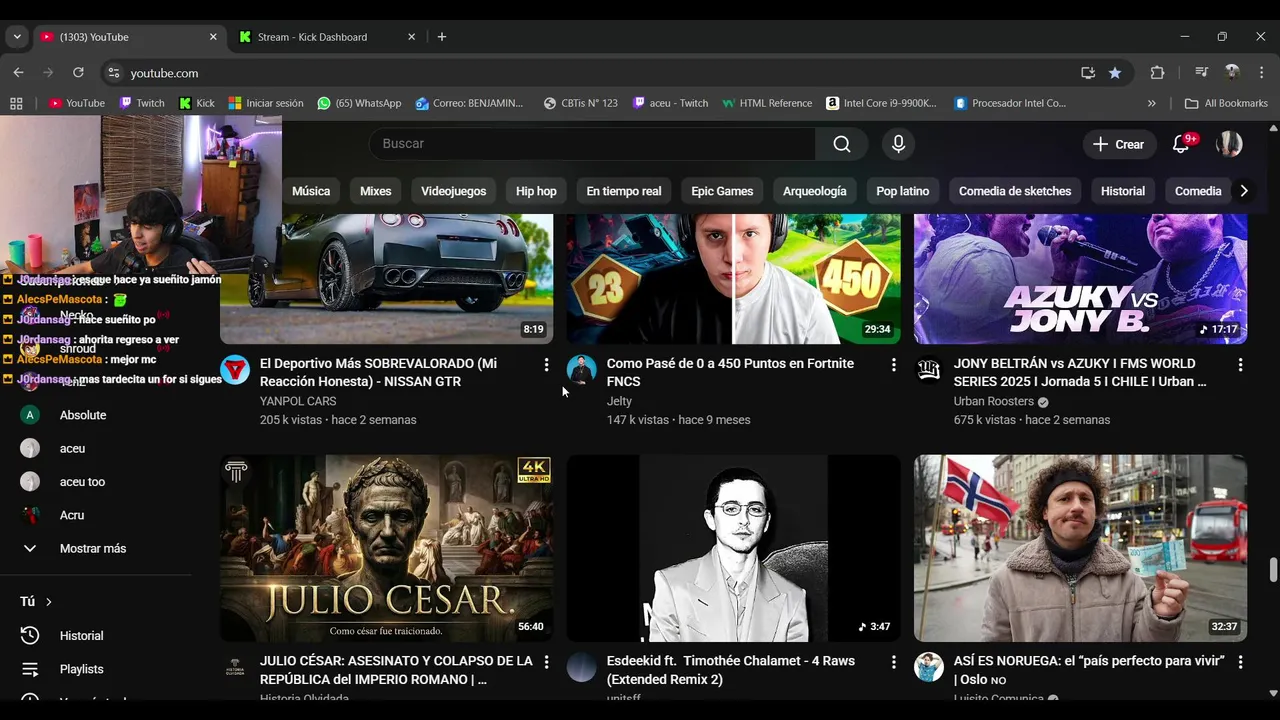The width and height of the screenshot is (1280, 720).
Task: Open the Julio César video thumbnail
Action: tap(386, 548)
